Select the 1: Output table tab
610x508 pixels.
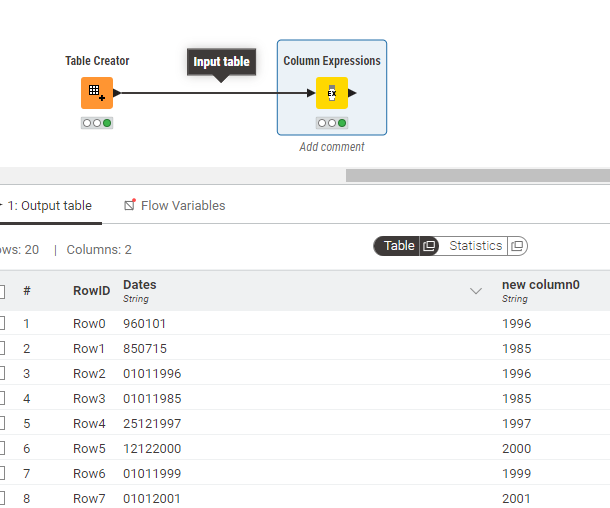click(48, 206)
